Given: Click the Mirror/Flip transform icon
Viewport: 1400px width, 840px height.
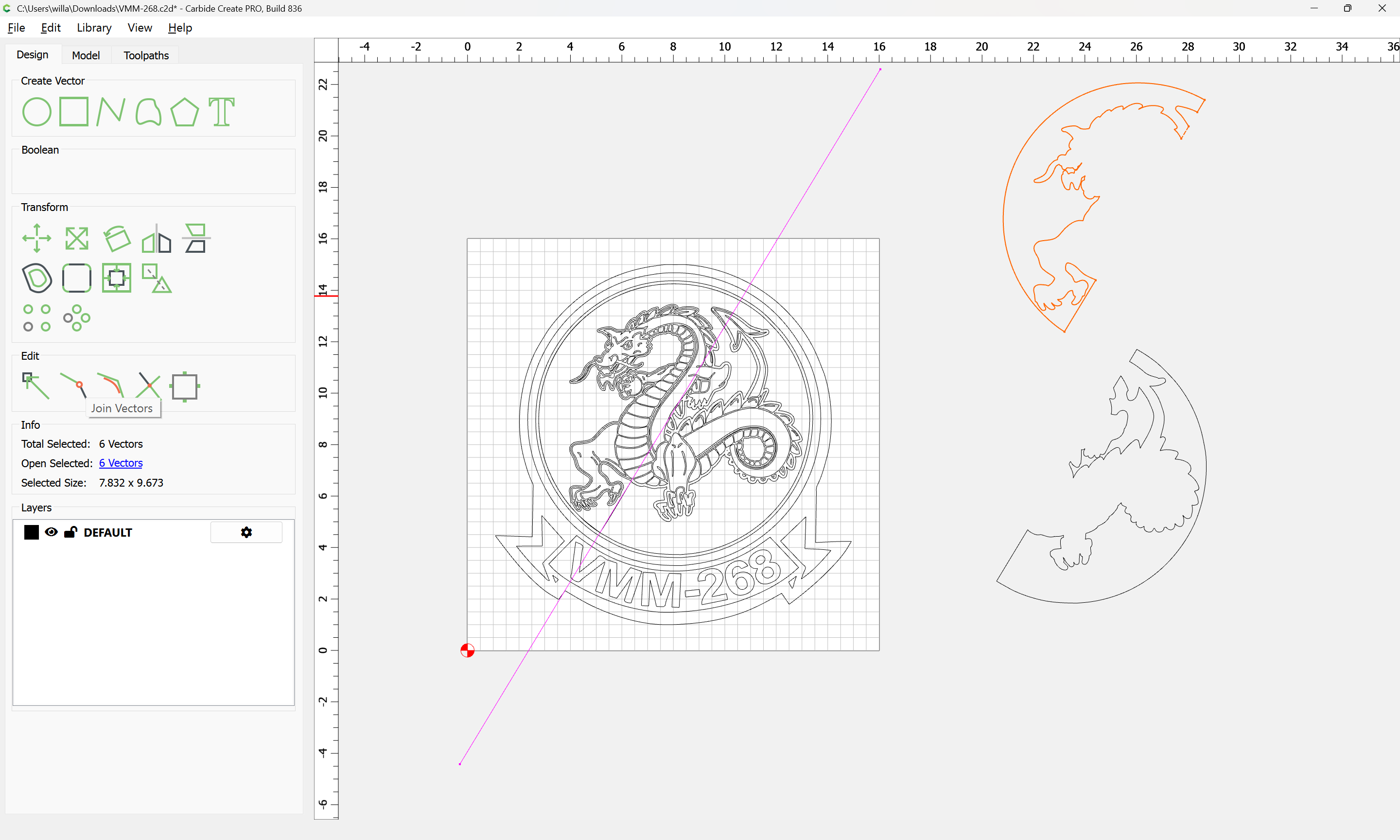Looking at the screenshot, I should pos(156,239).
